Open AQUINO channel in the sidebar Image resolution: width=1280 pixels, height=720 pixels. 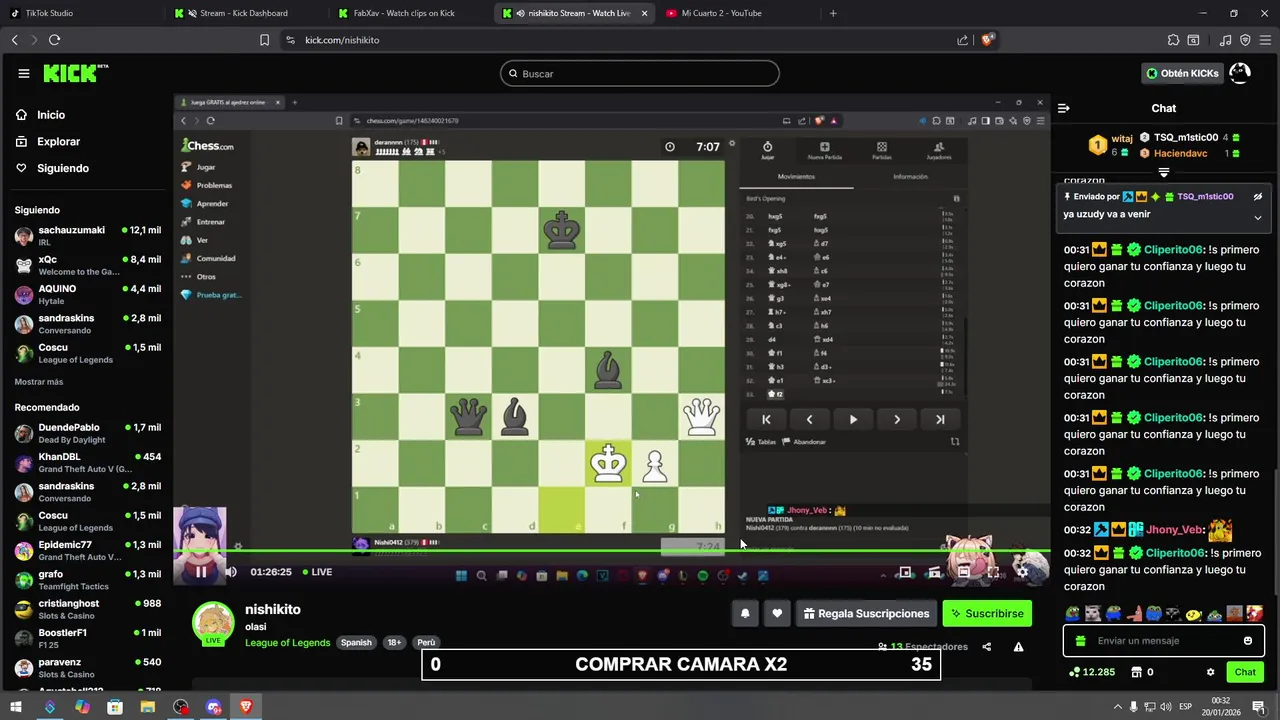point(88,294)
